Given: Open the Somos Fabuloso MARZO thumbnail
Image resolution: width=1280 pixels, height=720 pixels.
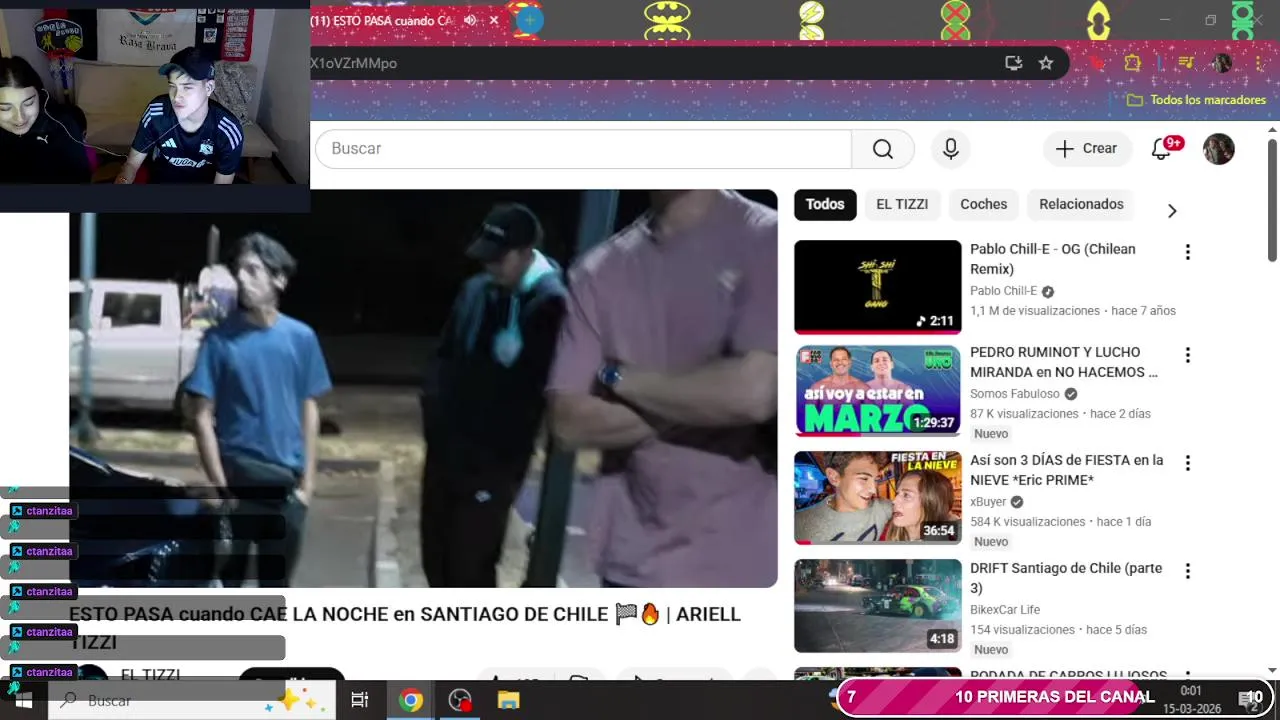Looking at the screenshot, I should coord(877,390).
